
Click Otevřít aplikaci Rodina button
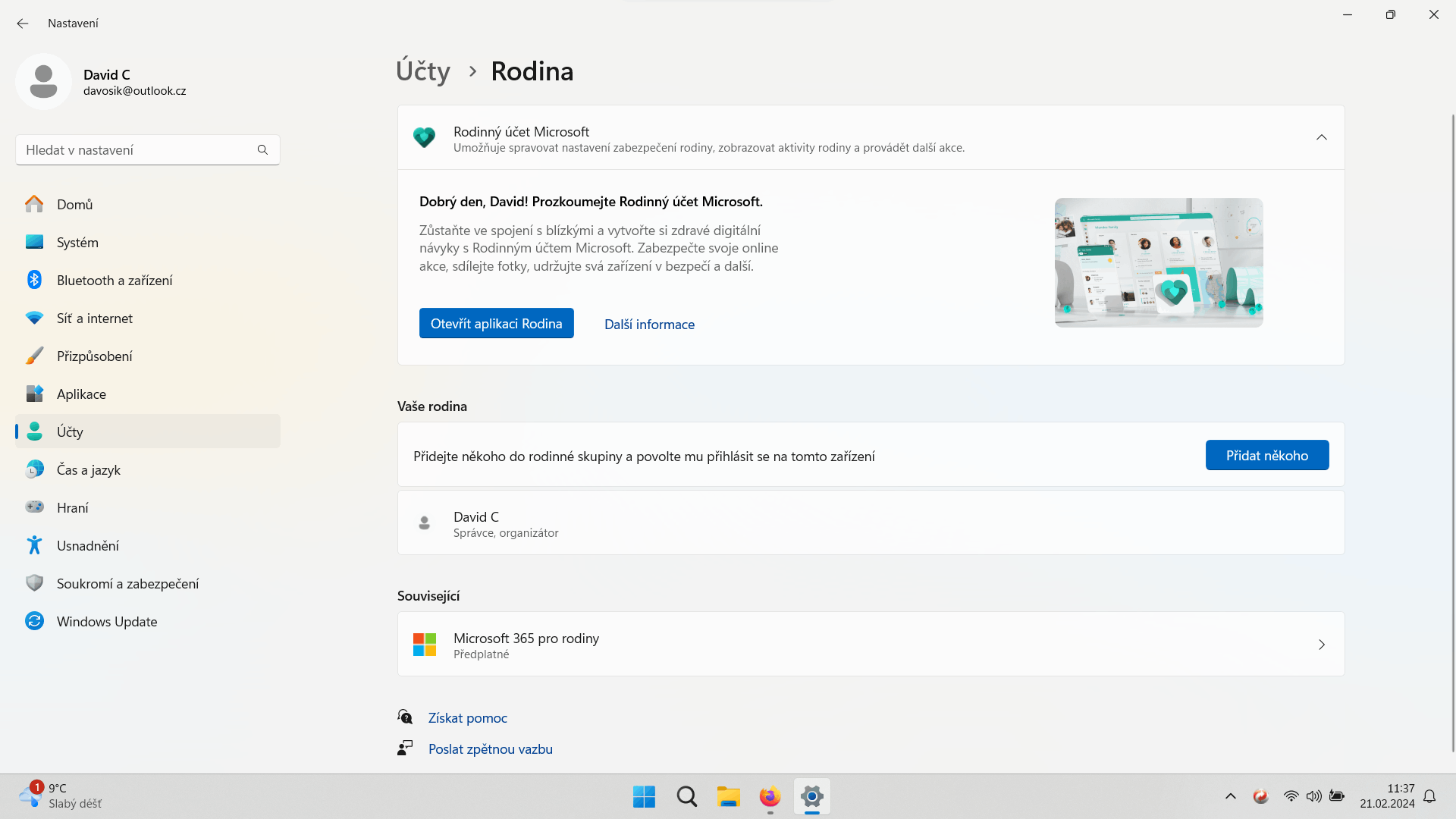[x=496, y=324]
